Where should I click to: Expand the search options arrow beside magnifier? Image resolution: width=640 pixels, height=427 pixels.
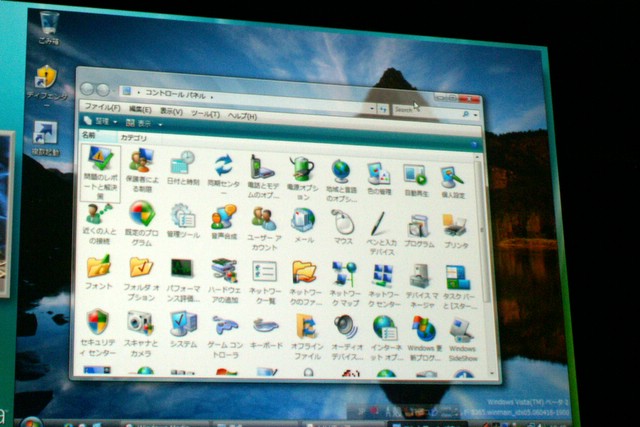point(475,115)
